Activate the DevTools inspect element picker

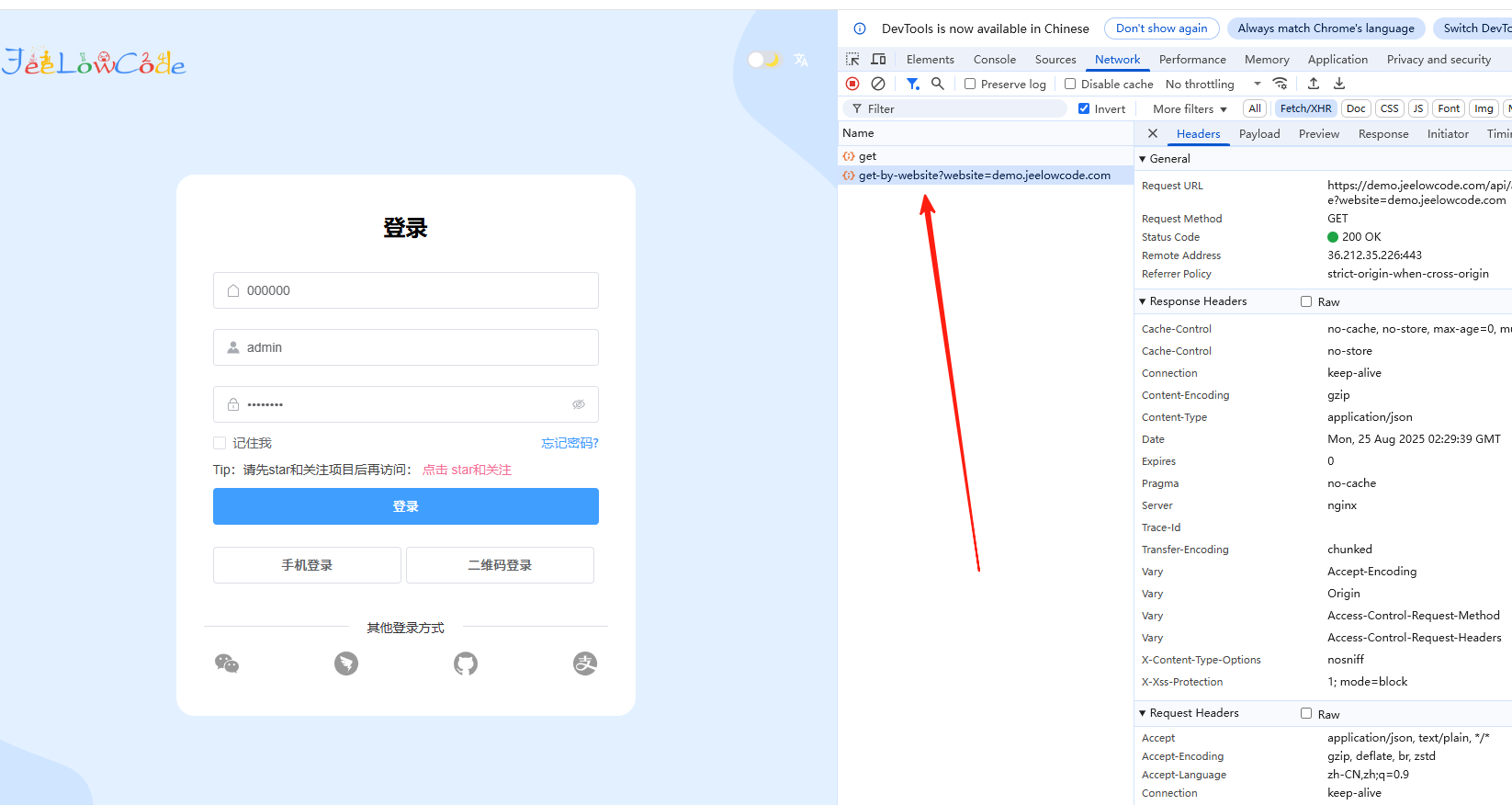pos(853,59)
